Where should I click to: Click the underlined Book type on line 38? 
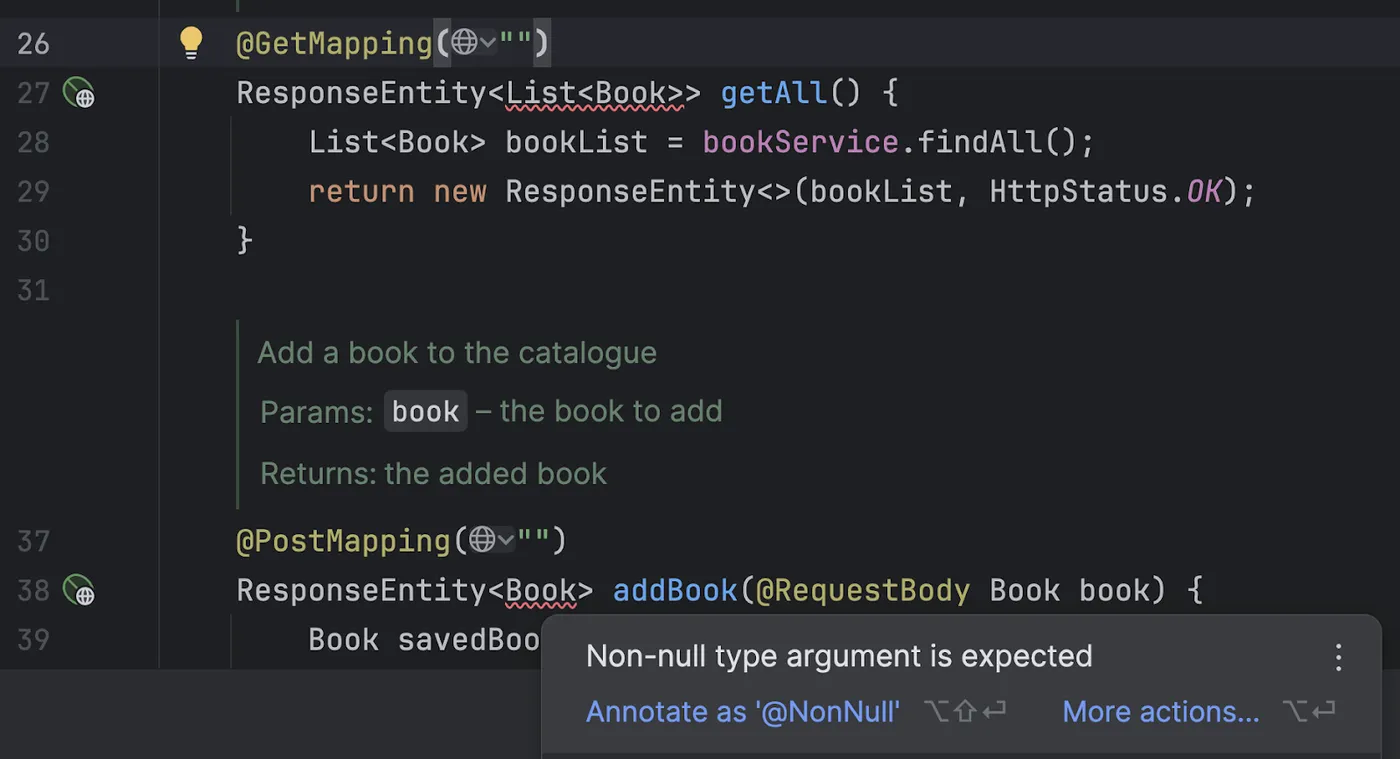click(541, 591)
